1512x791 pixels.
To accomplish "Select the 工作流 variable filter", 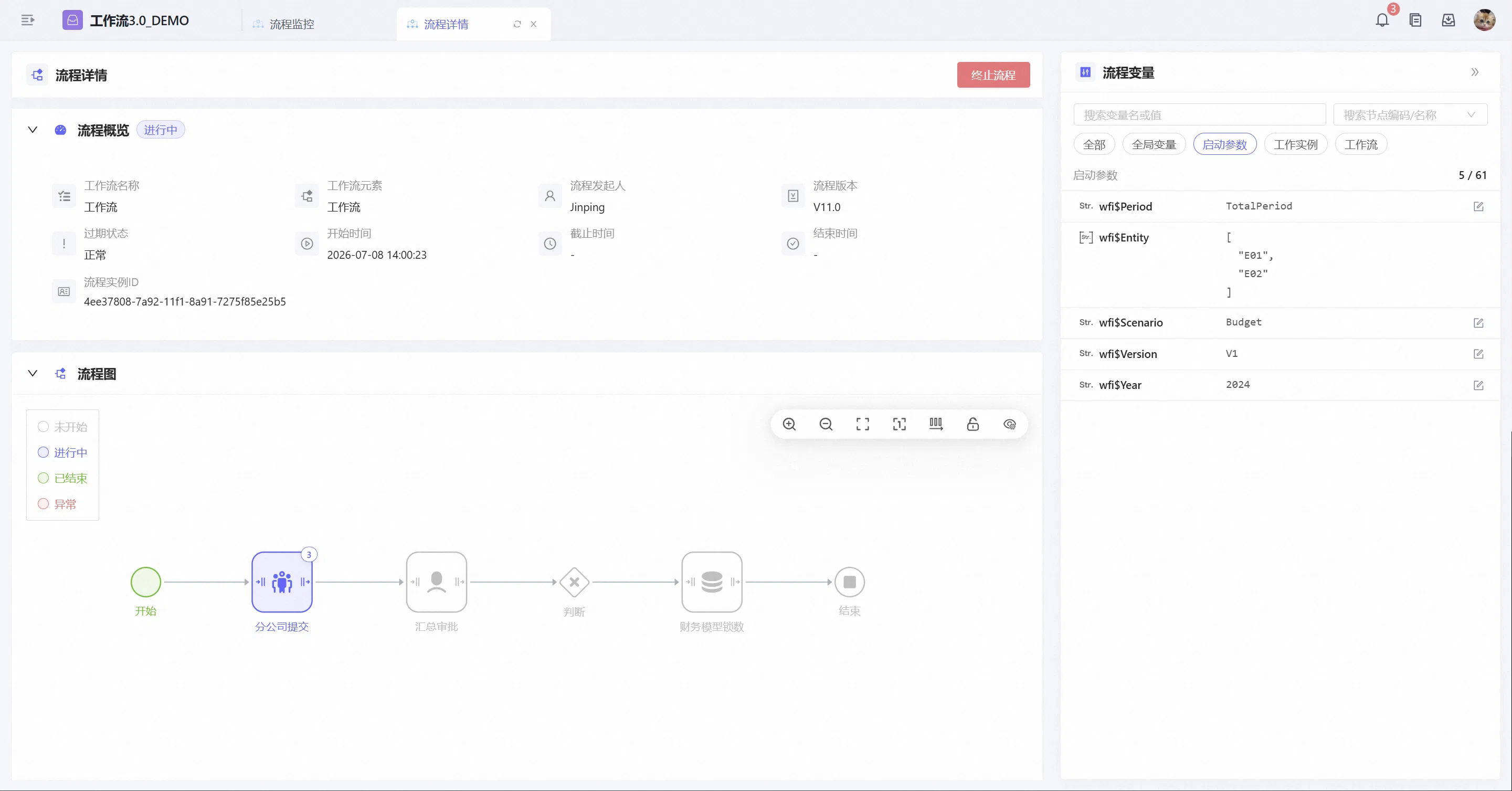I will 1360,144.
